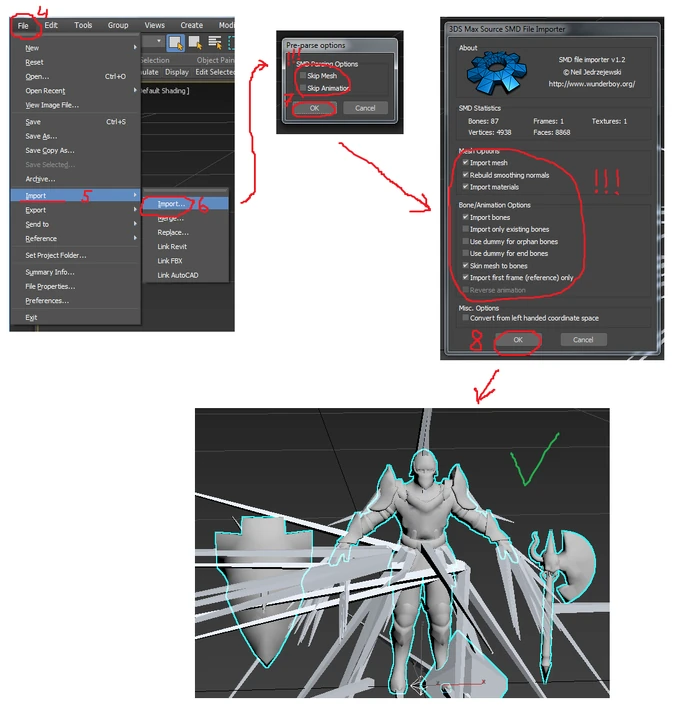Click Link FBX in the submenu

(170, 261)
